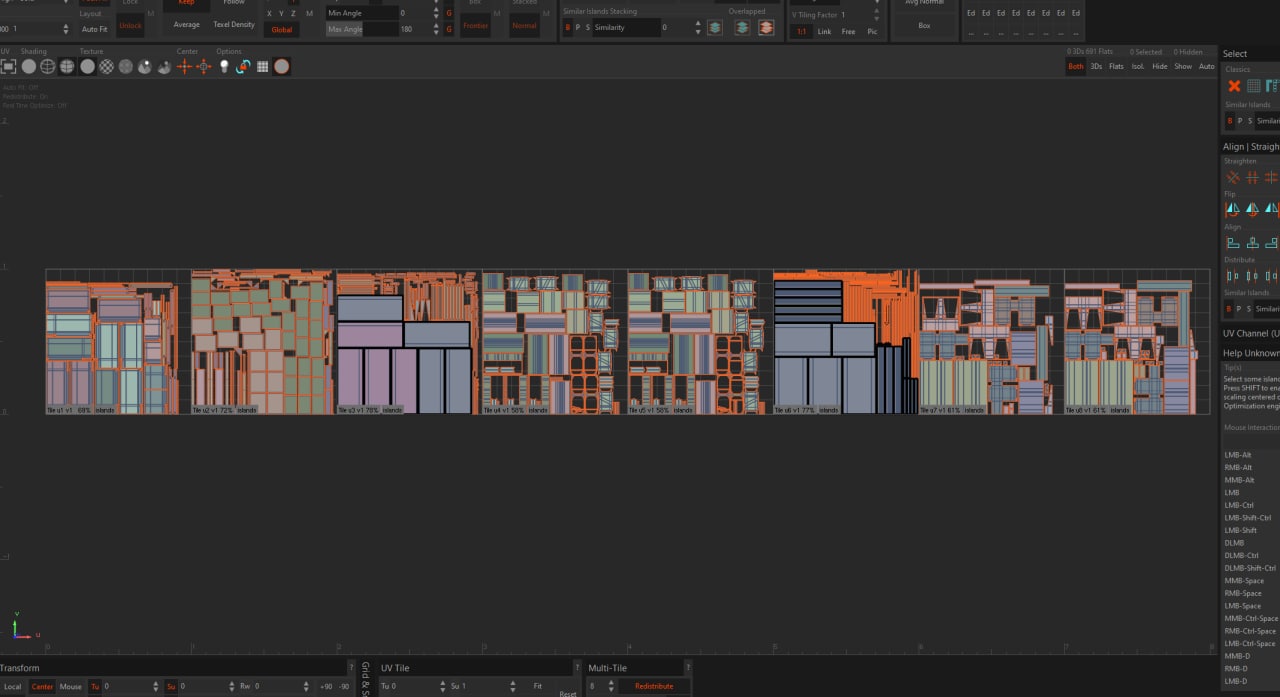
Task: Click second Flip icon
Action: (x=1252, y=209)
